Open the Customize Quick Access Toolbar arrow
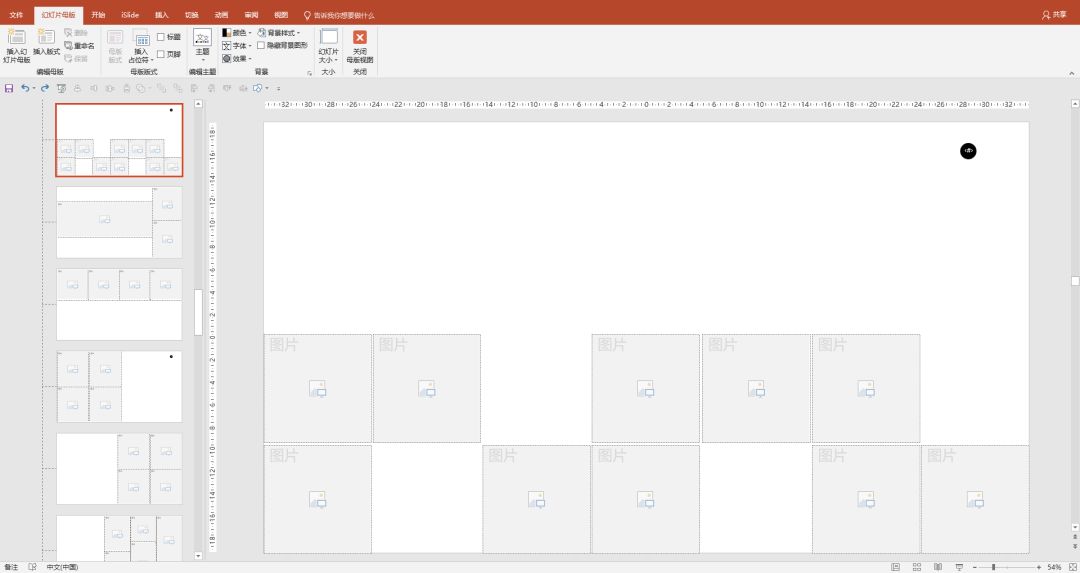The image size is (1080, 573). click(278, 88)
